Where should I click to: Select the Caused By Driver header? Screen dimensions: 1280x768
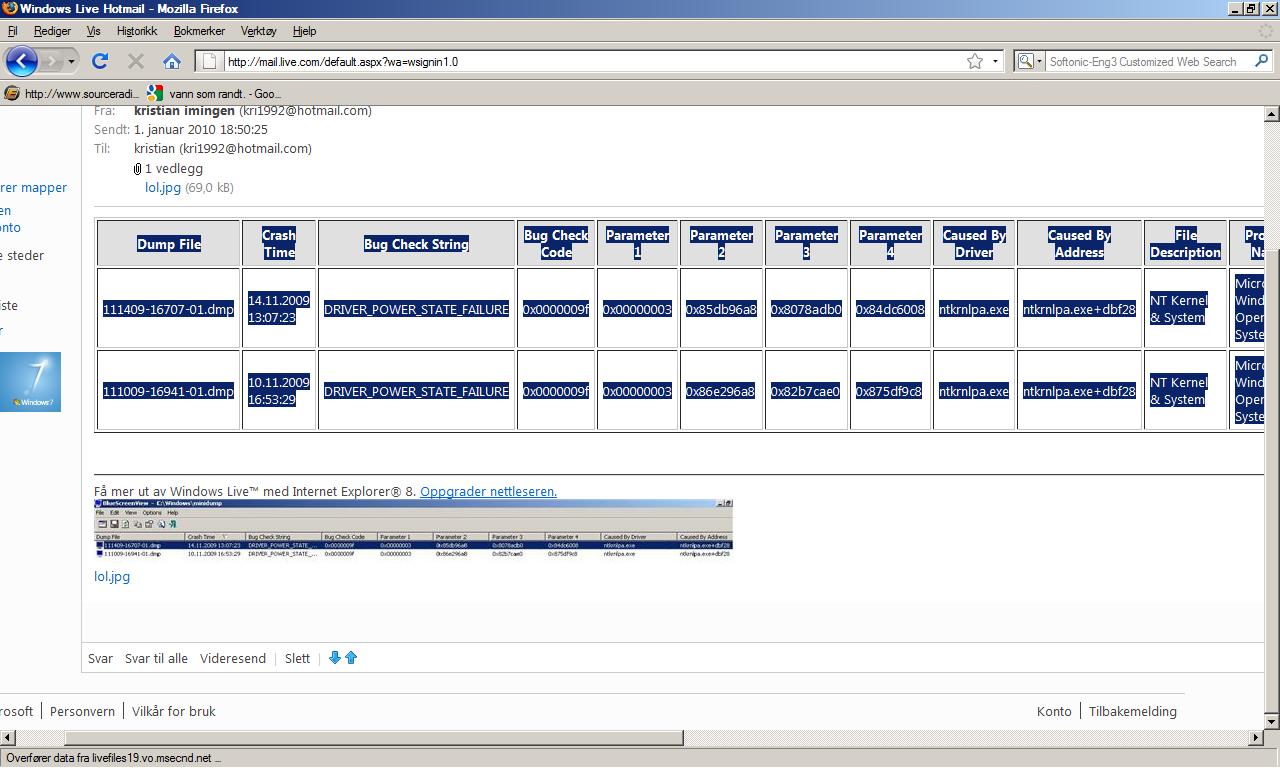click(974, 244)
